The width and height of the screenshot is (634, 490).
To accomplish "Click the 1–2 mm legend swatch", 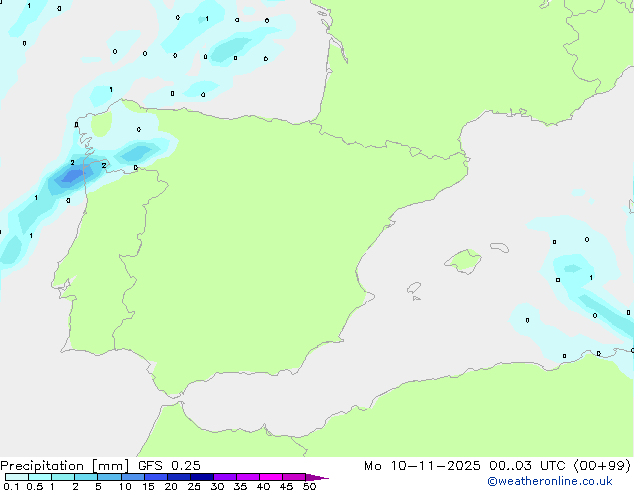I will [63, 477].
